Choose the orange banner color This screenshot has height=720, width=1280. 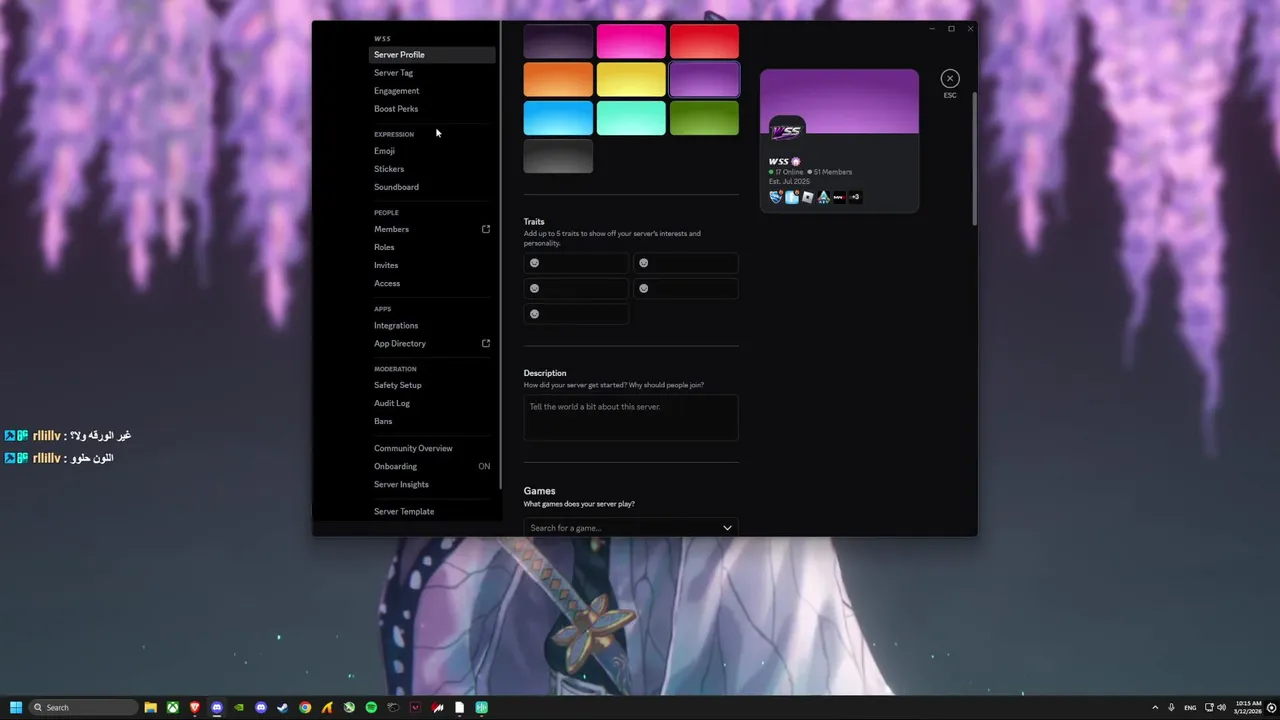[x=558, y=79]
